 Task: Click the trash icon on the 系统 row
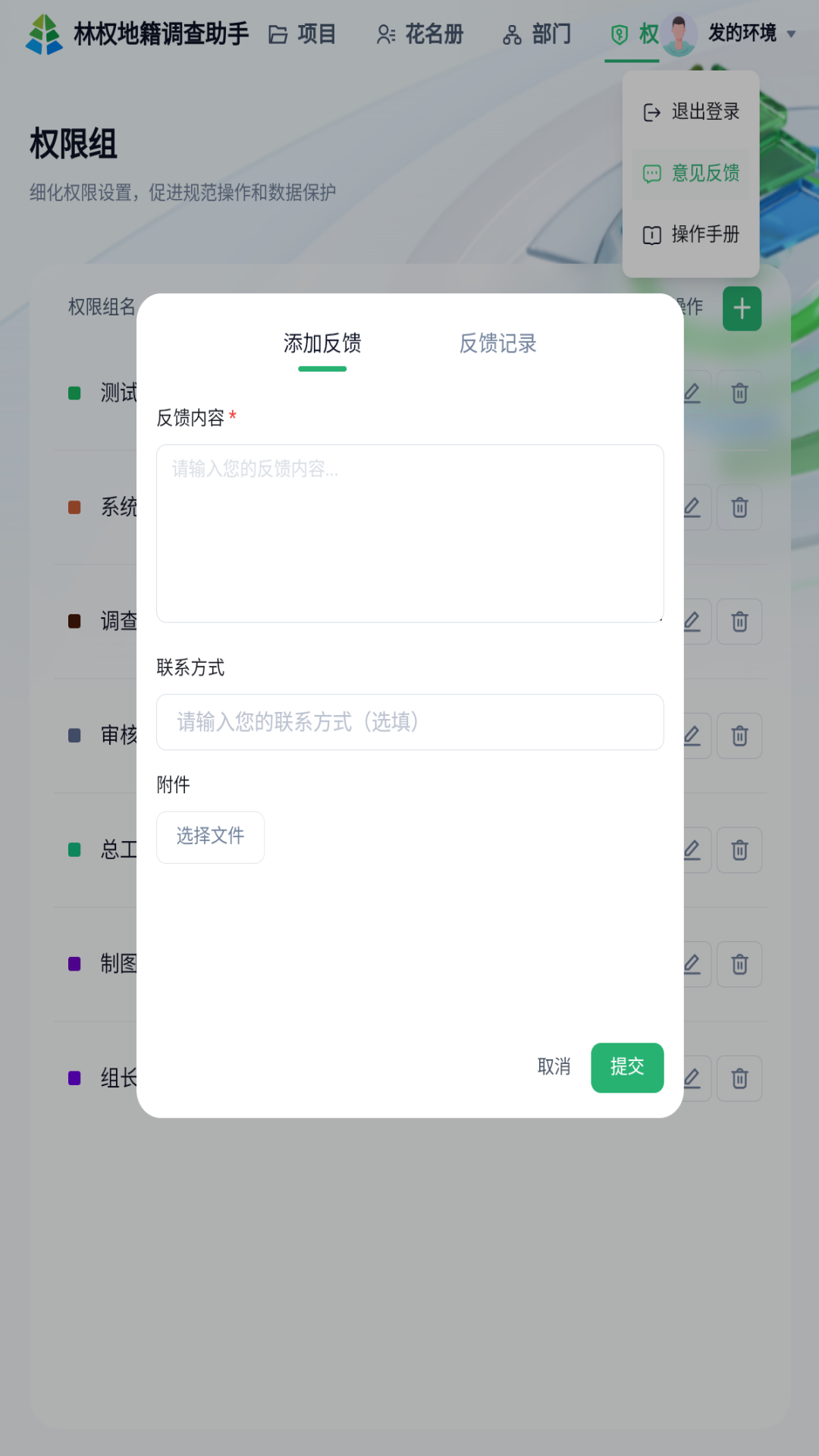pyautogui.click(x=739, y=507)
